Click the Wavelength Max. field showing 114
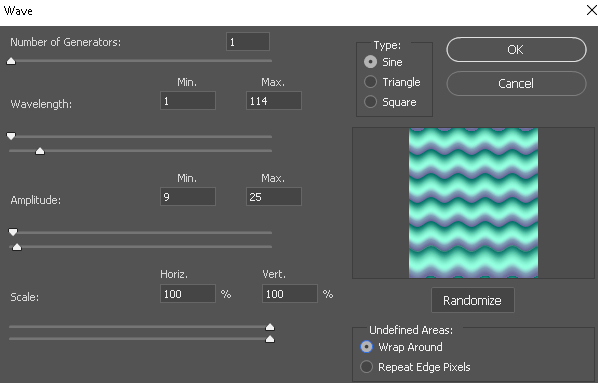 (274, 101)
